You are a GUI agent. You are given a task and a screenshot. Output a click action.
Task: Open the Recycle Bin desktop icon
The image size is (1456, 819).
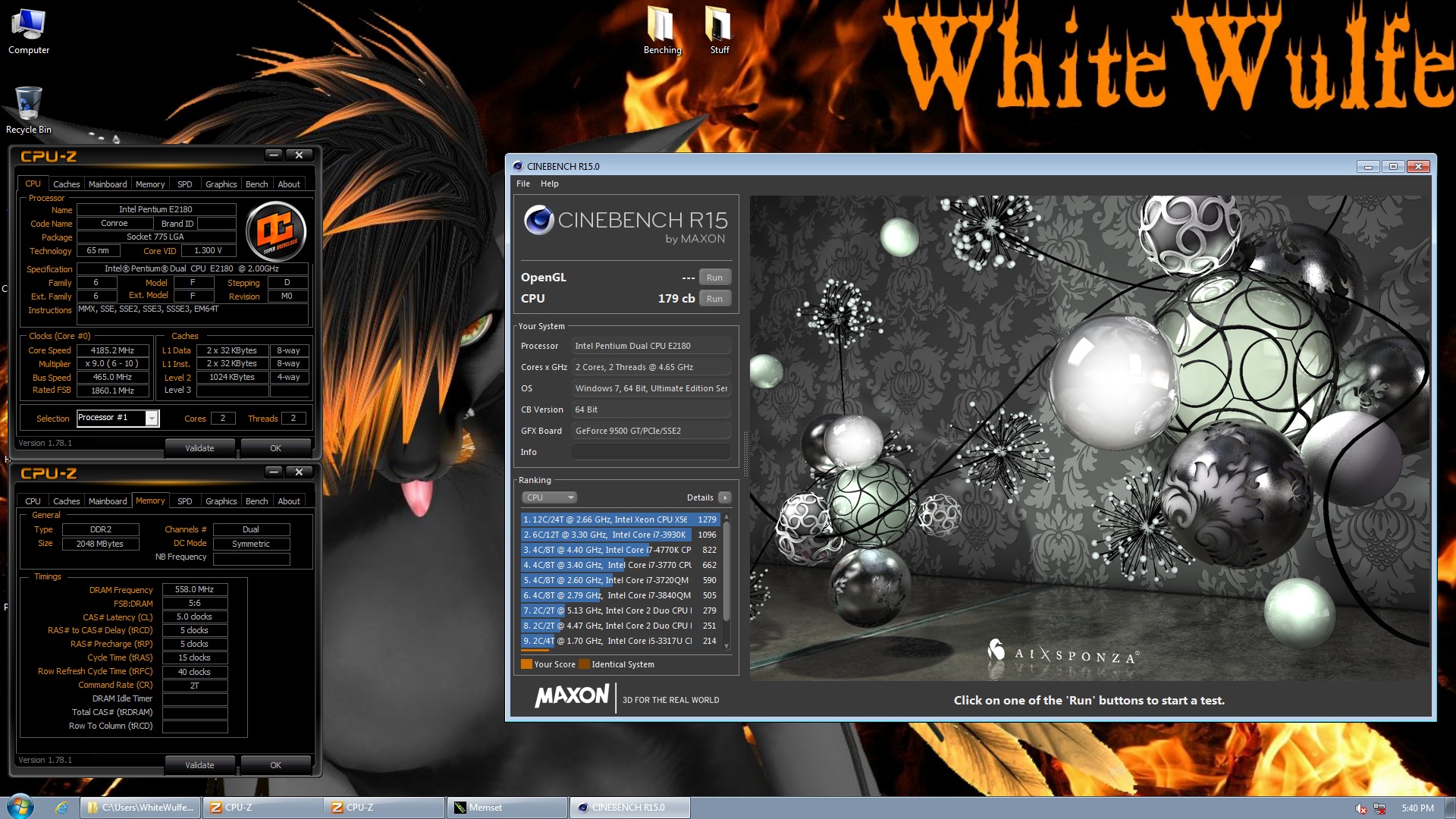(28, 110)
